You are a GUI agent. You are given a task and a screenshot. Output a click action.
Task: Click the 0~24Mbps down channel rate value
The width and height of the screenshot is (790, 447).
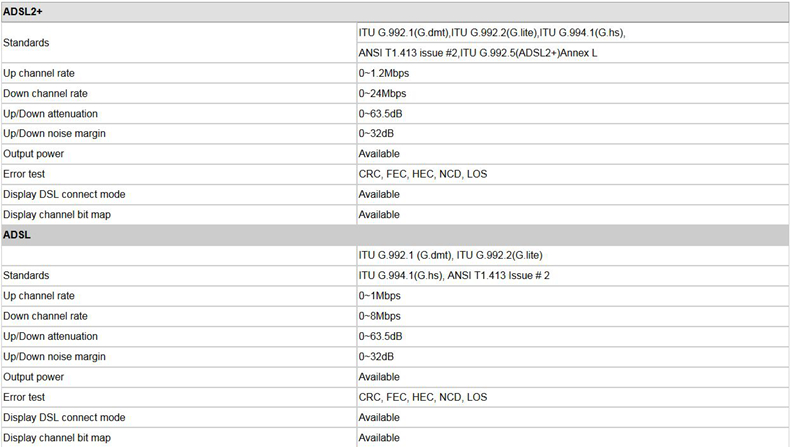click(x=382, y=93)
